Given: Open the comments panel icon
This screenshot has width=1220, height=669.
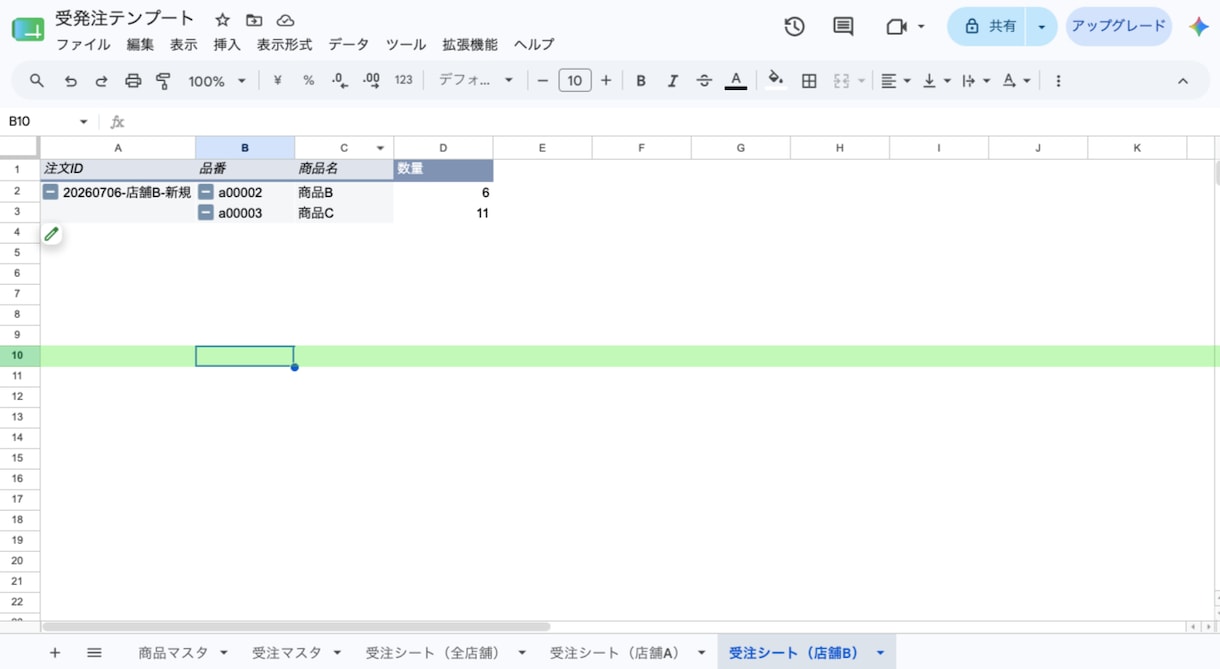Looking at the screenshot, I should point(843,27).
